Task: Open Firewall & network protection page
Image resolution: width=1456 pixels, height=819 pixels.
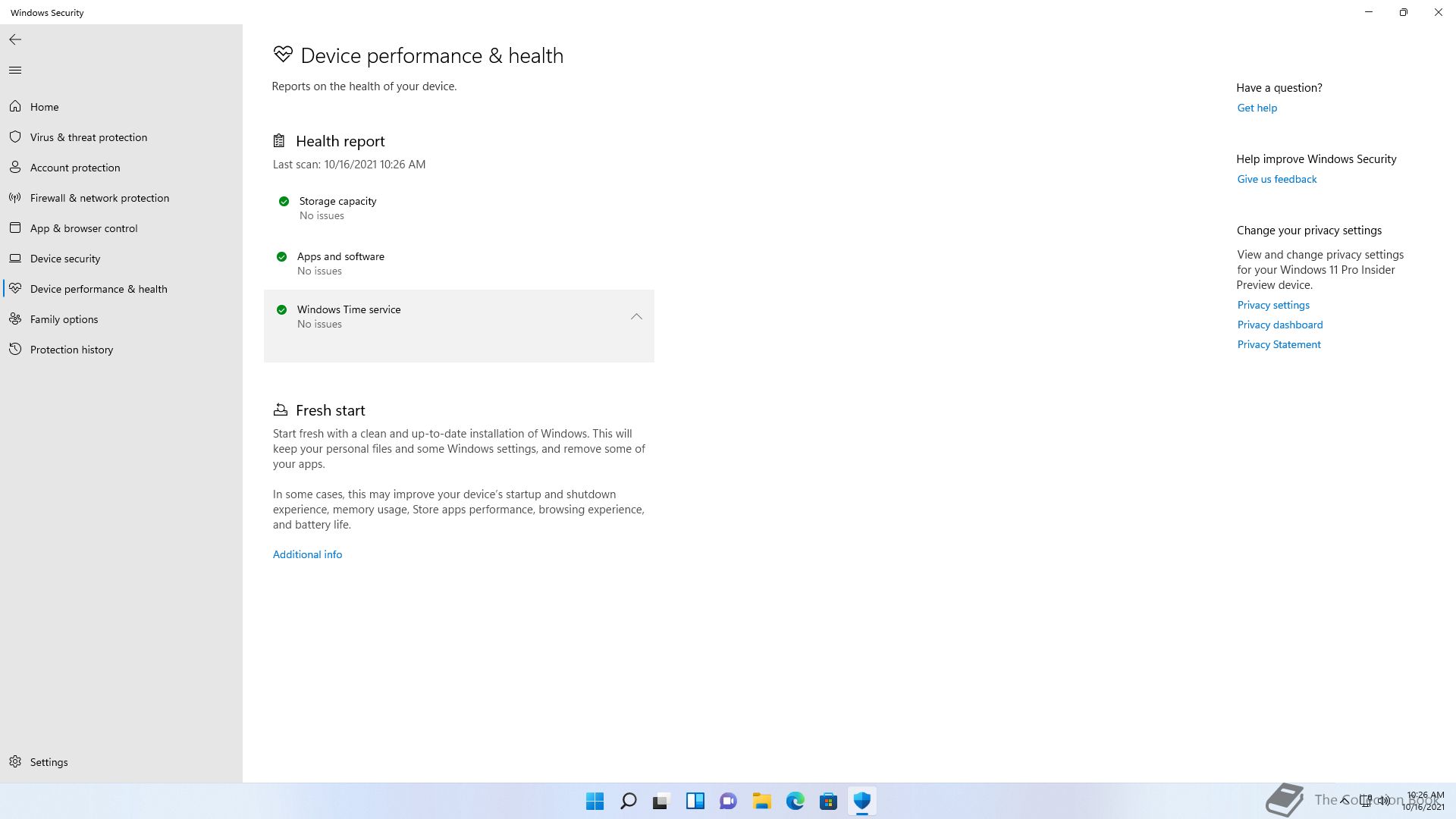Action: pos(121,198)
